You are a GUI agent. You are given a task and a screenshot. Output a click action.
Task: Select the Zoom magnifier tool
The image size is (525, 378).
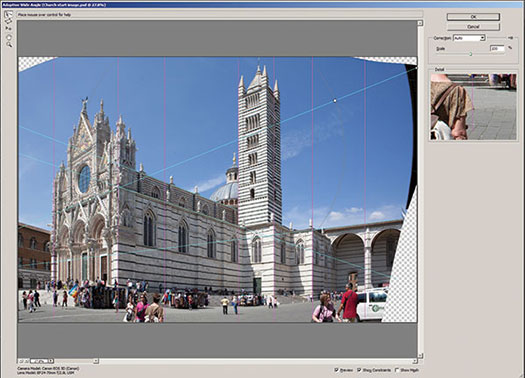click(x=9, y=44)
